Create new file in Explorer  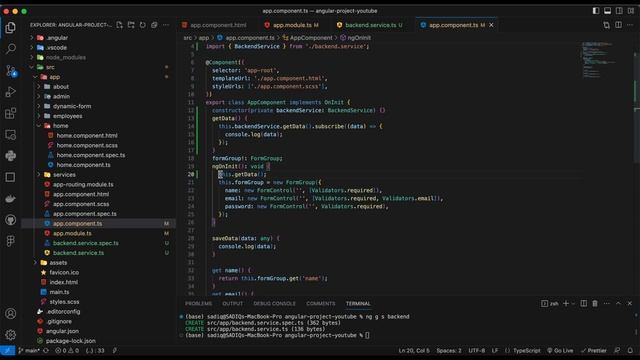point(119,25)
